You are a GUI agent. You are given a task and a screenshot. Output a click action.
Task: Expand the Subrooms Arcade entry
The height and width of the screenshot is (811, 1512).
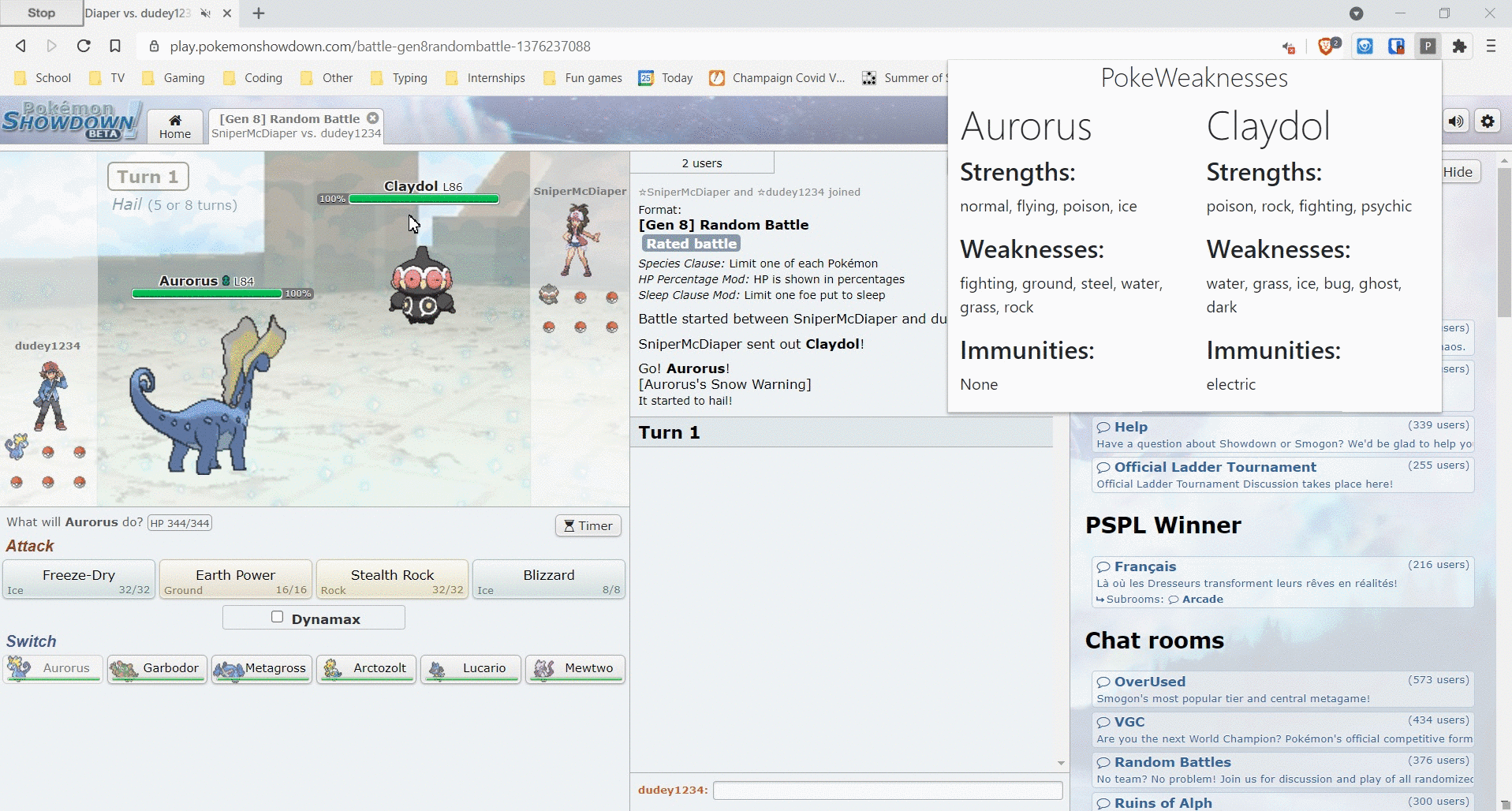(x=1200, y=600)
